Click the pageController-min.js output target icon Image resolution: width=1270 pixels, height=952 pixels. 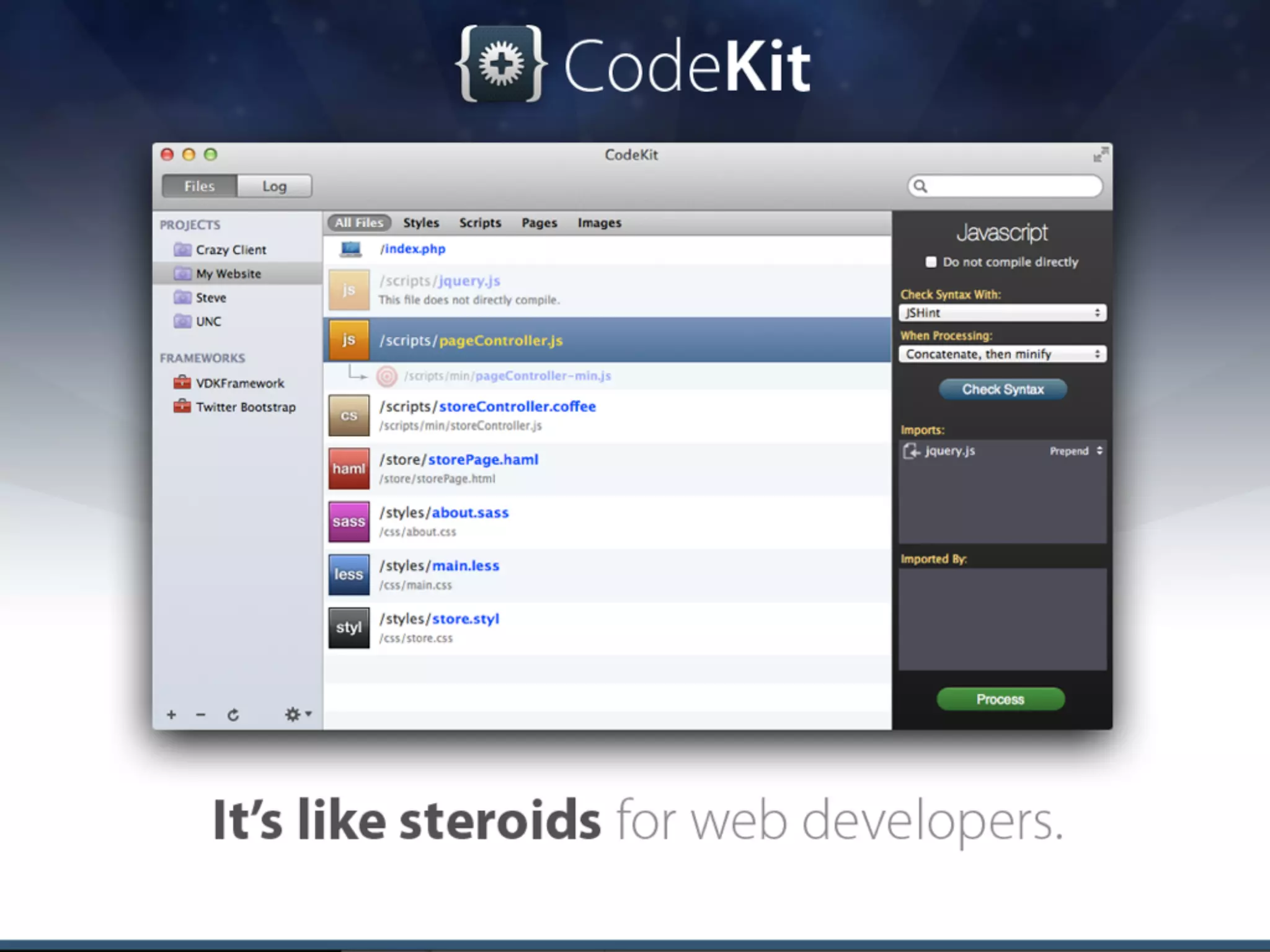click(387, 376)
